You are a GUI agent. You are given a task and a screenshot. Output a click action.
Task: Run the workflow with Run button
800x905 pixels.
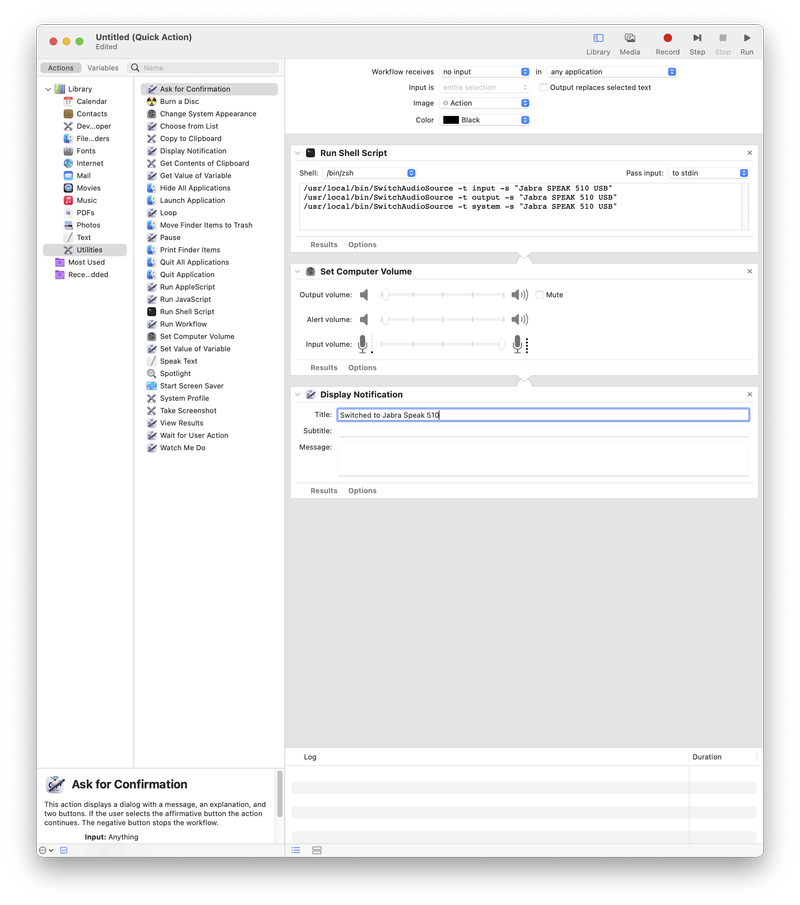[x=747, y=39]
